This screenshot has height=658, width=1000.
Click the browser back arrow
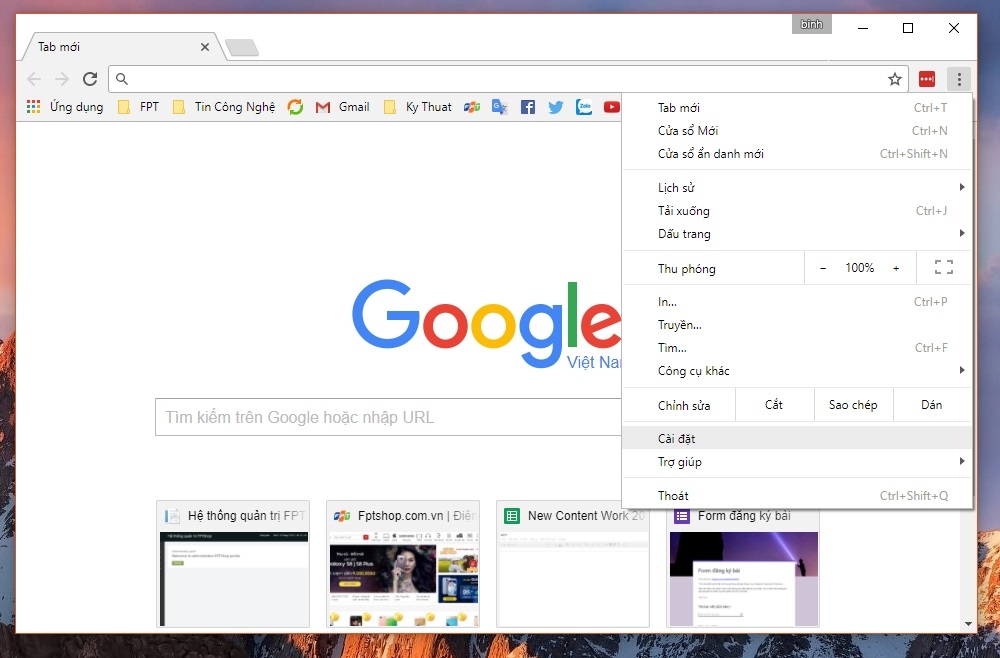pyautogui.click(x=34, y=79)
